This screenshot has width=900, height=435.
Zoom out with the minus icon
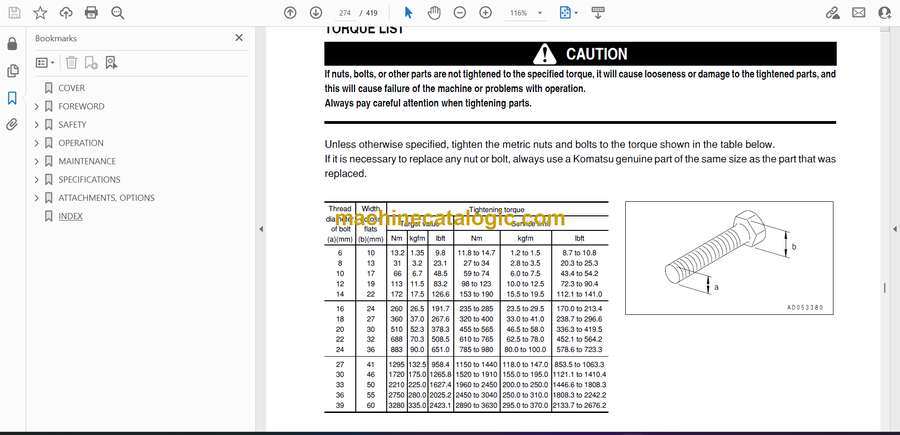pyautogui.click(x=460, y=13)
